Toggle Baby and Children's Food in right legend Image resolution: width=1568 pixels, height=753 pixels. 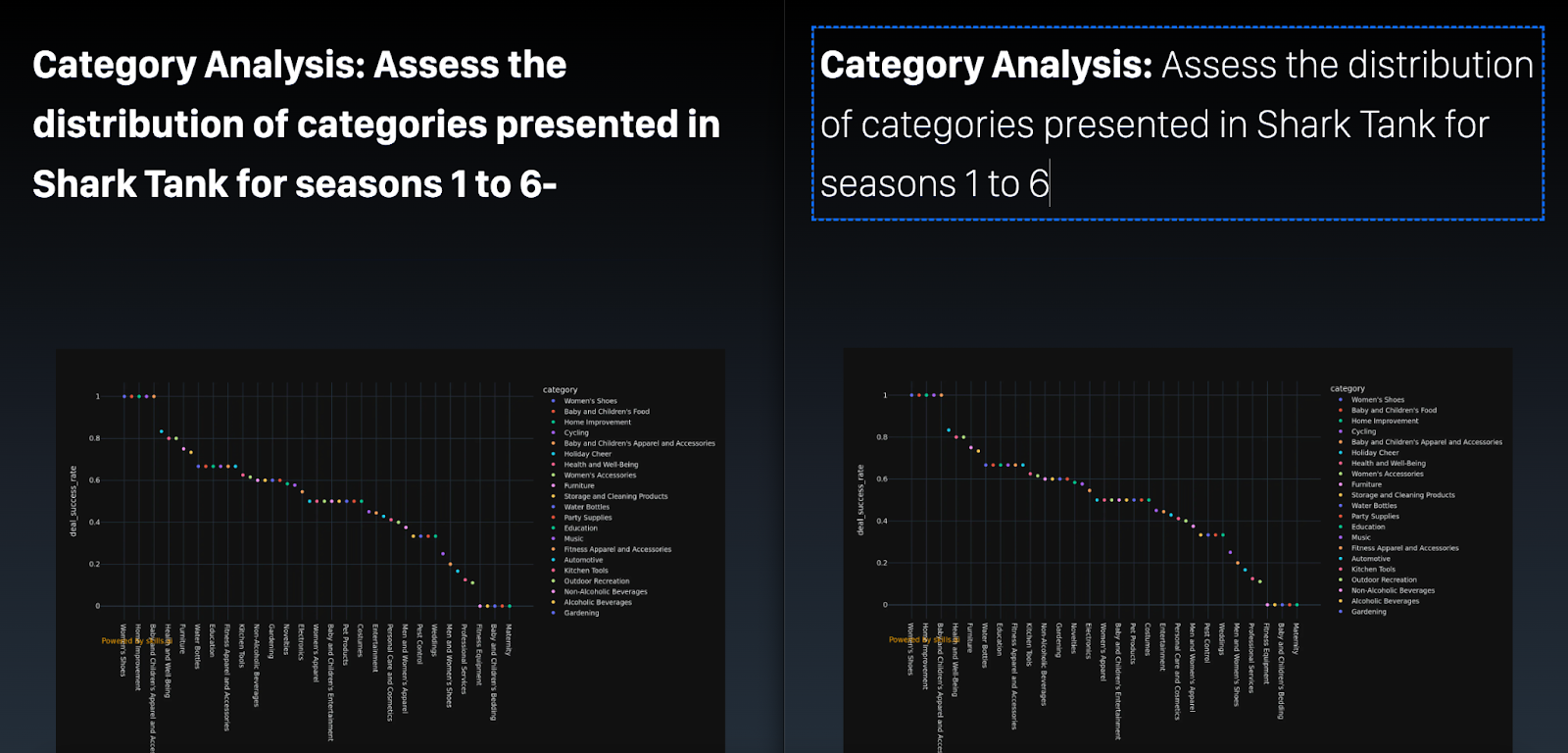(1395, 411)
